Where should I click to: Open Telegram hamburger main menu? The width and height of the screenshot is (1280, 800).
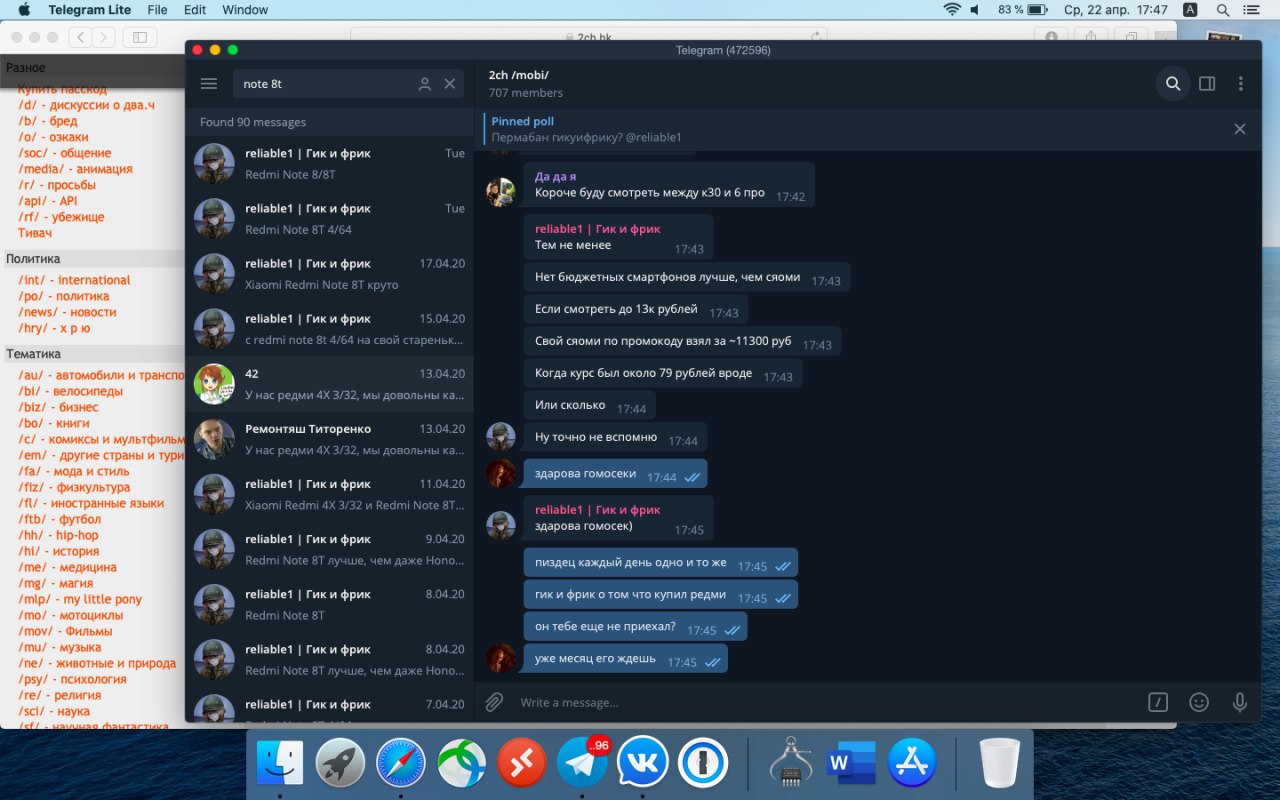tap(208, 84)
